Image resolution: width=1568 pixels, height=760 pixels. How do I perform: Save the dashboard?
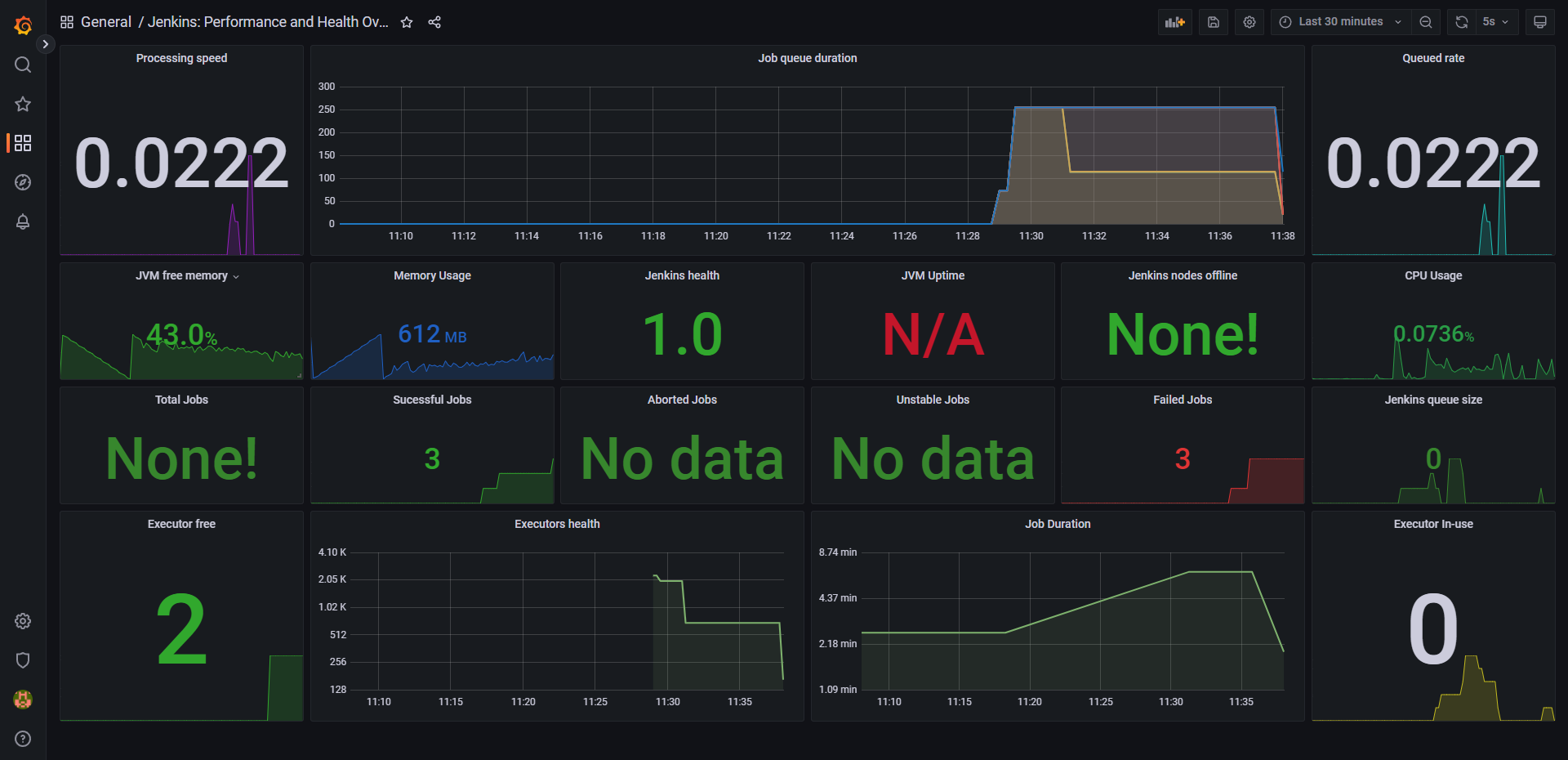[x=1214, y=22]
